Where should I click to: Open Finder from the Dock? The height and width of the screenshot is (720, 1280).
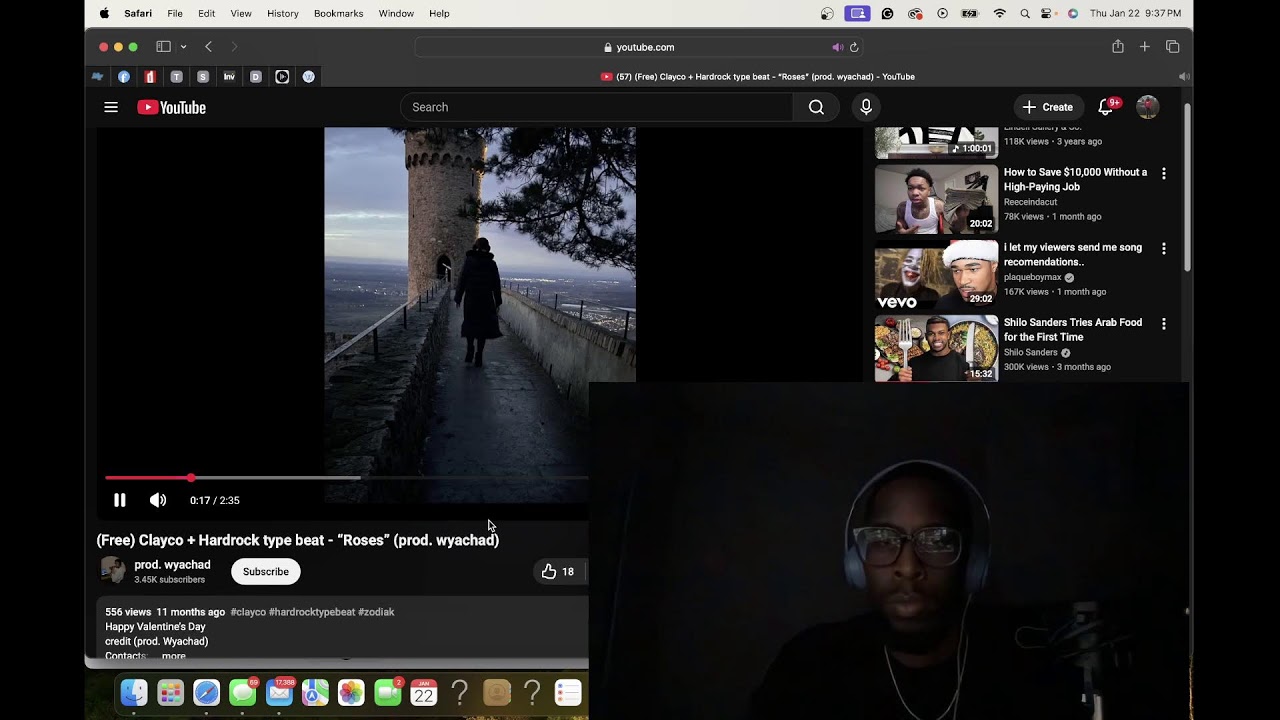[134, 692]
